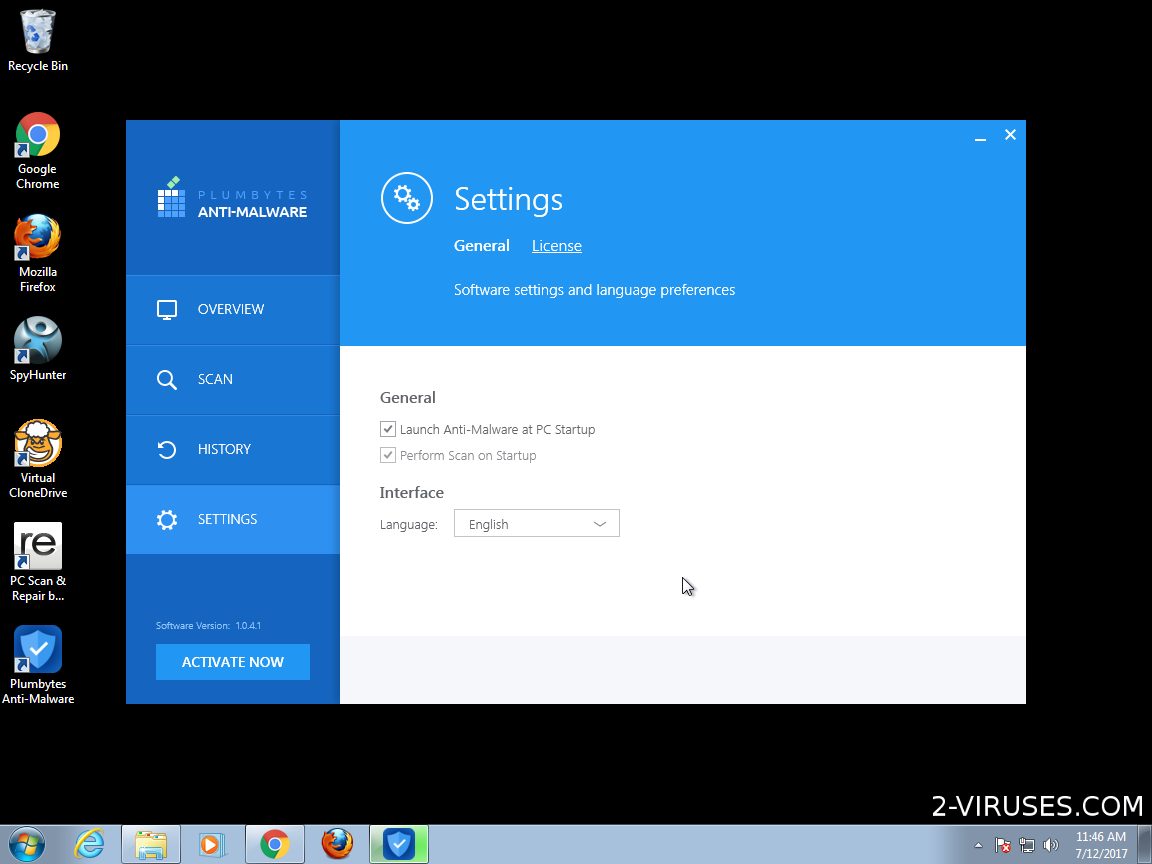The image size is (1152, 864).
Task: Open the Action Center flag icon
Action: click(x=1001, y=845)
